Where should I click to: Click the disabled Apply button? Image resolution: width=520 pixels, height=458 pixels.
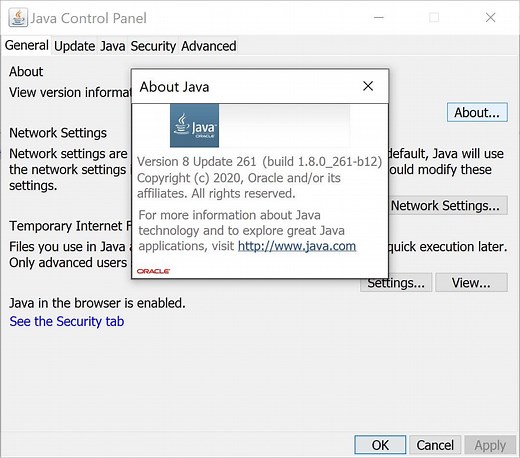pyautogui.click(x=490, y=445)
